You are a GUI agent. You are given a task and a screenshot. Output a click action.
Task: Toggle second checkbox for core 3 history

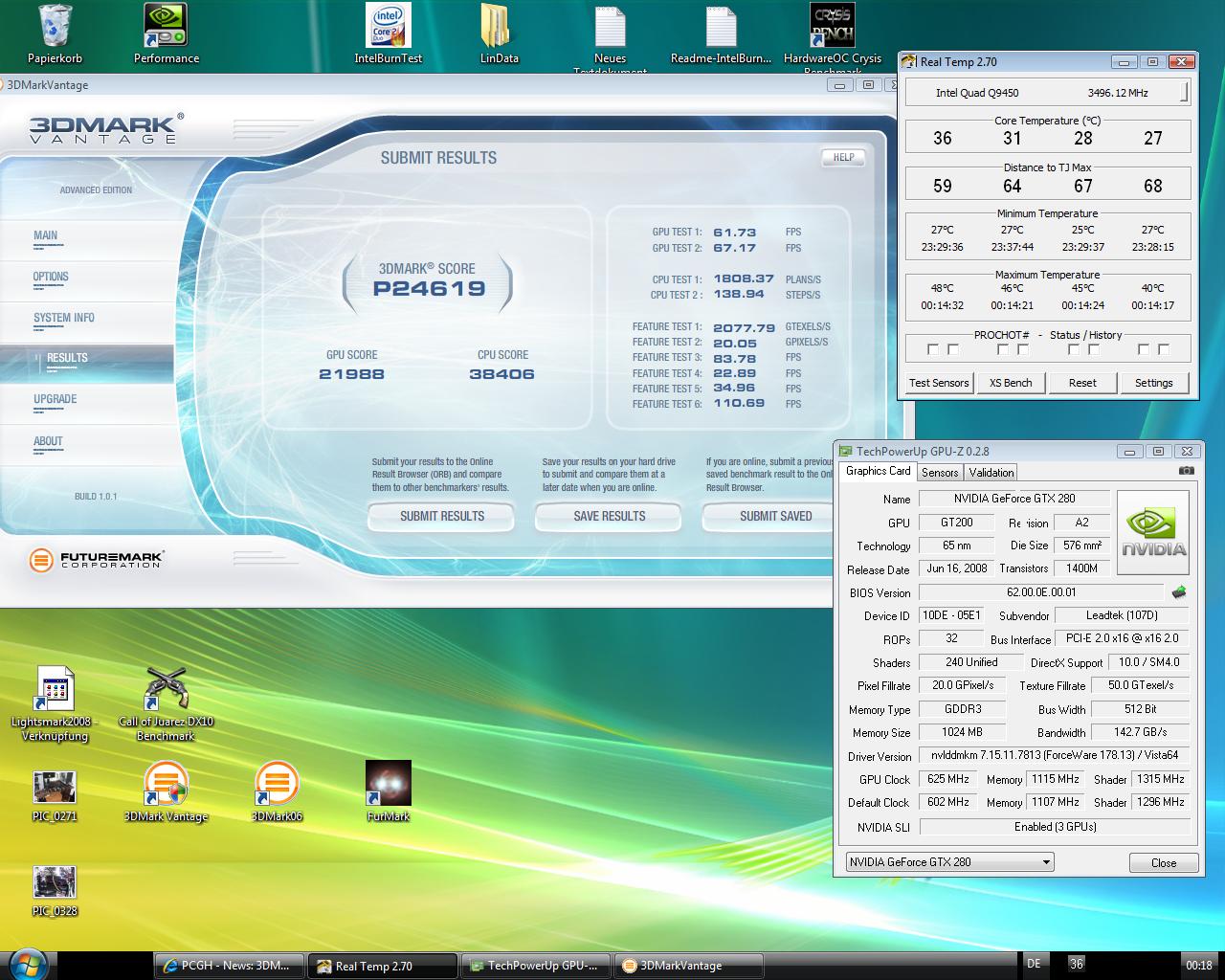pyautogui.click(x=1164, y=350)
